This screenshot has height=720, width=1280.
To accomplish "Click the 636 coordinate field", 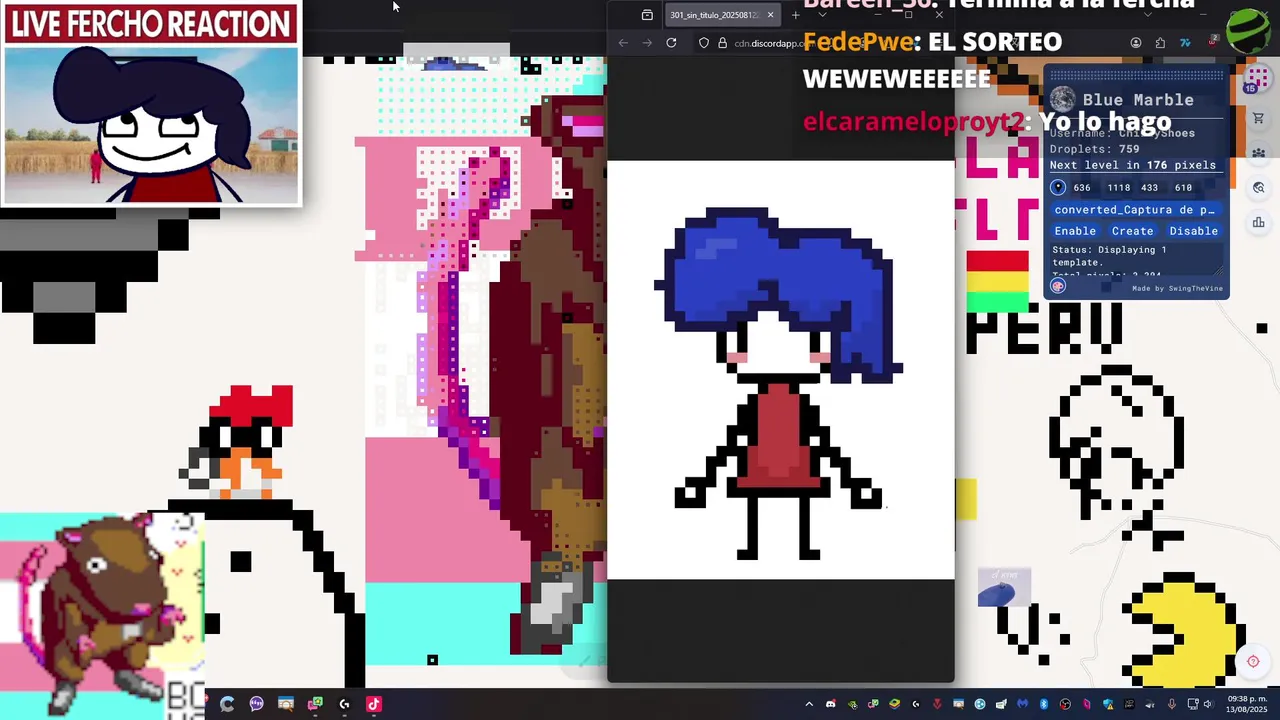I will tap(1082, 188).
